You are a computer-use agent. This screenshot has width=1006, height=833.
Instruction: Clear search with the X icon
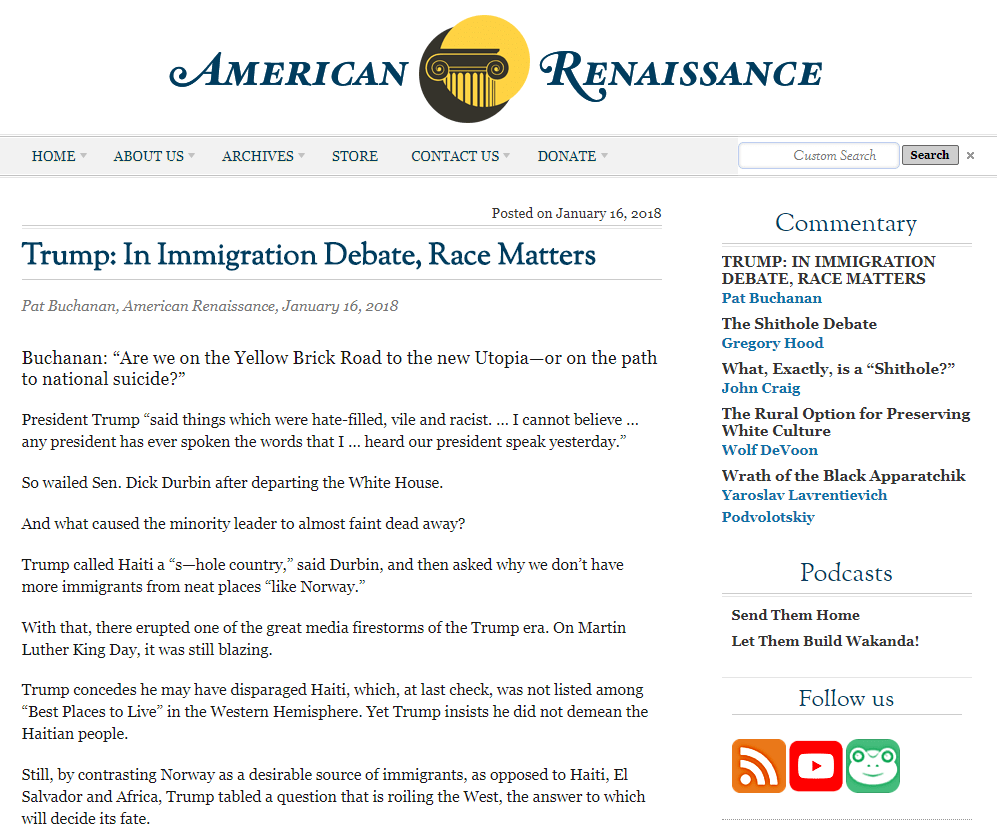[970, 156]
